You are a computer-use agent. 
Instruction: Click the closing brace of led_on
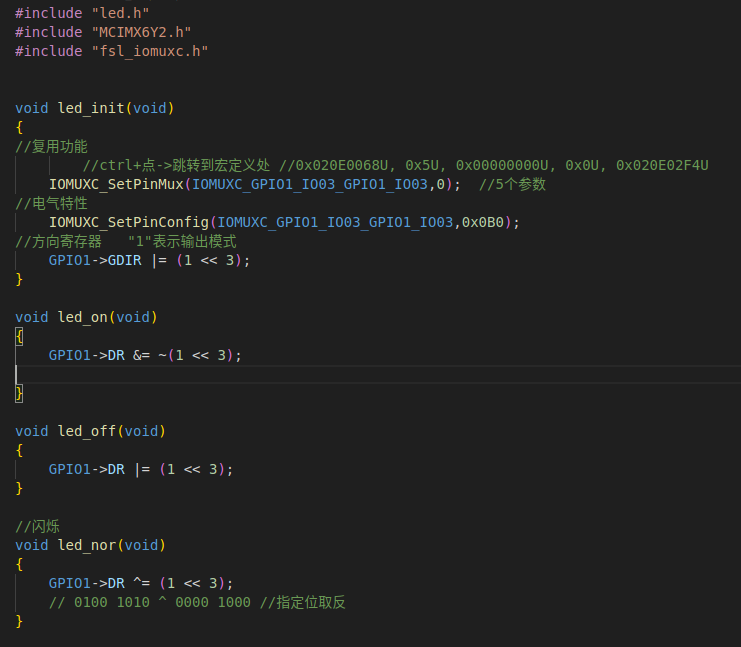(19, 393)
